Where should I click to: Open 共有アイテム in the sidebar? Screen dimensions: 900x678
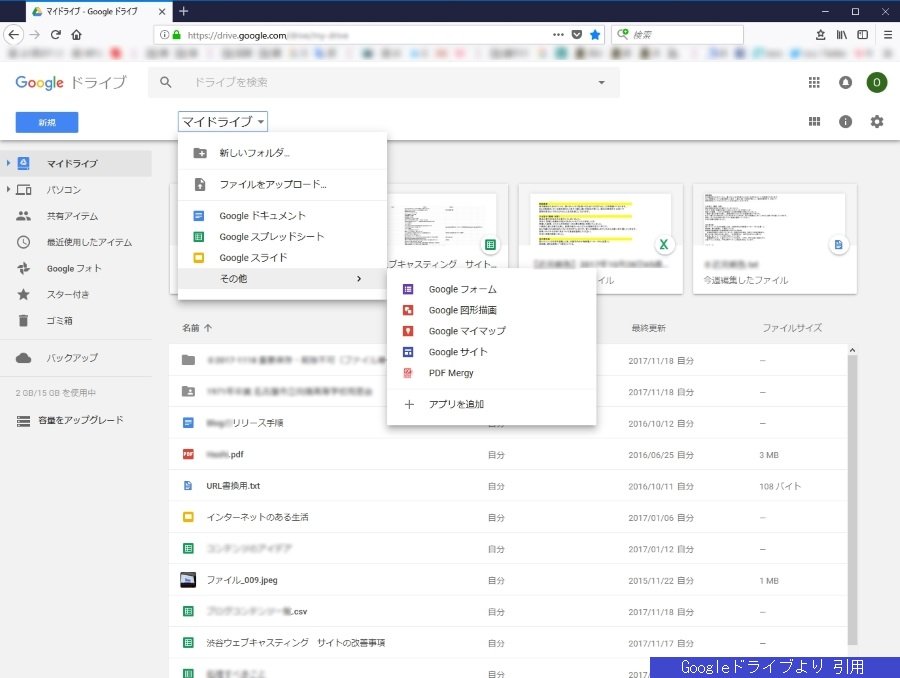[x=76, y=216]
